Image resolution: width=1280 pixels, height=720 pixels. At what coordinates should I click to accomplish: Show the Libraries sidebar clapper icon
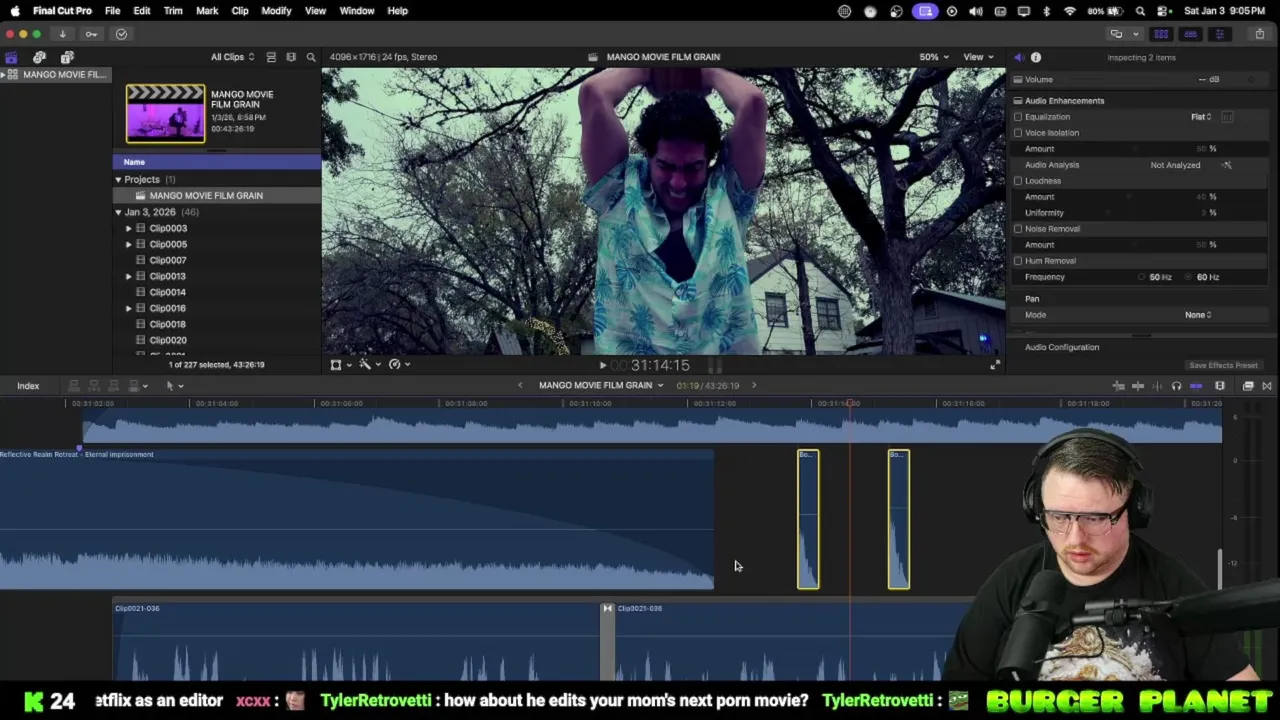[x=11, y=57]
